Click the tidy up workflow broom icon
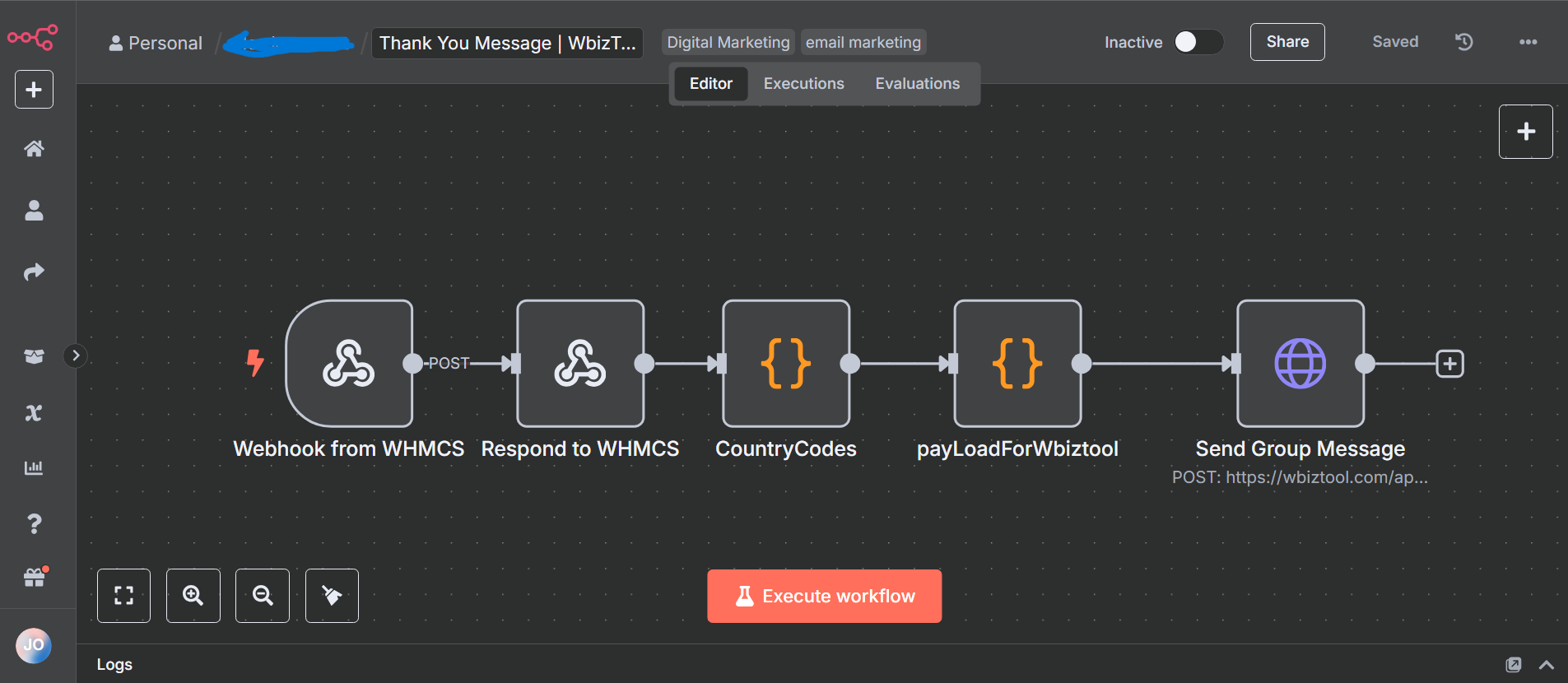 coord(332,596)
